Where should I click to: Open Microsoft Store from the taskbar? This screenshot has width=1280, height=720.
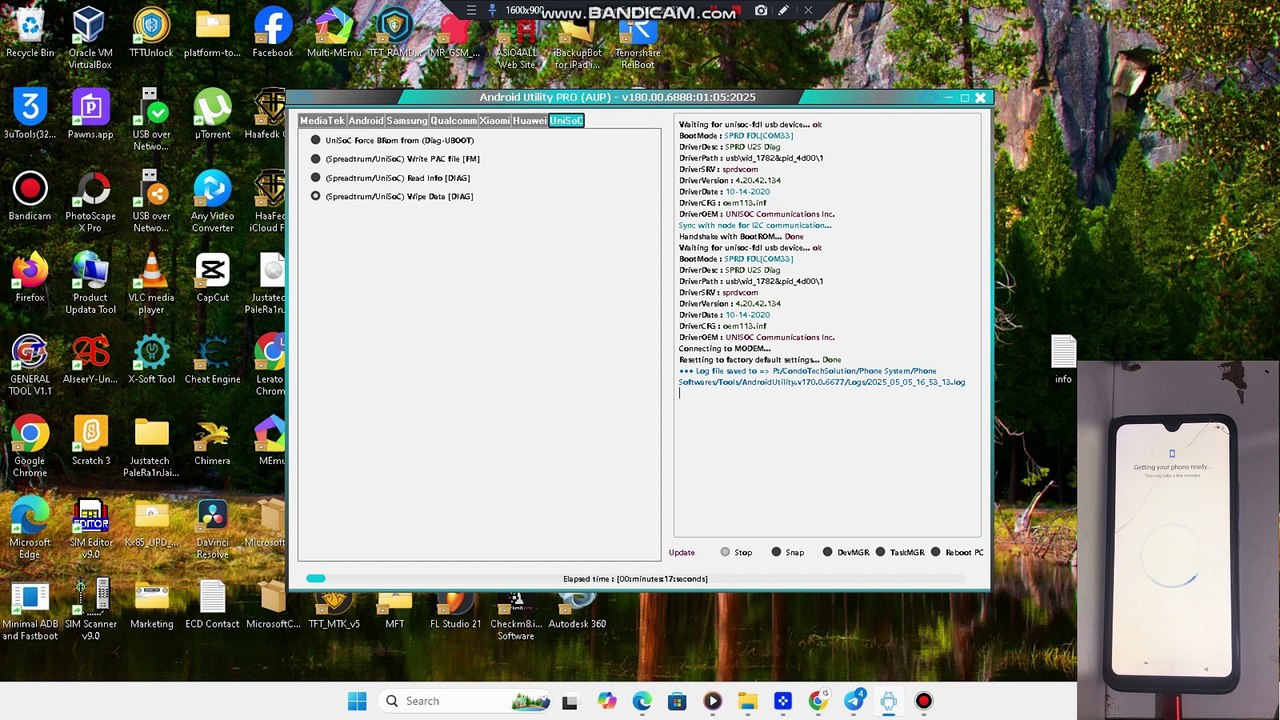[677, 701]
